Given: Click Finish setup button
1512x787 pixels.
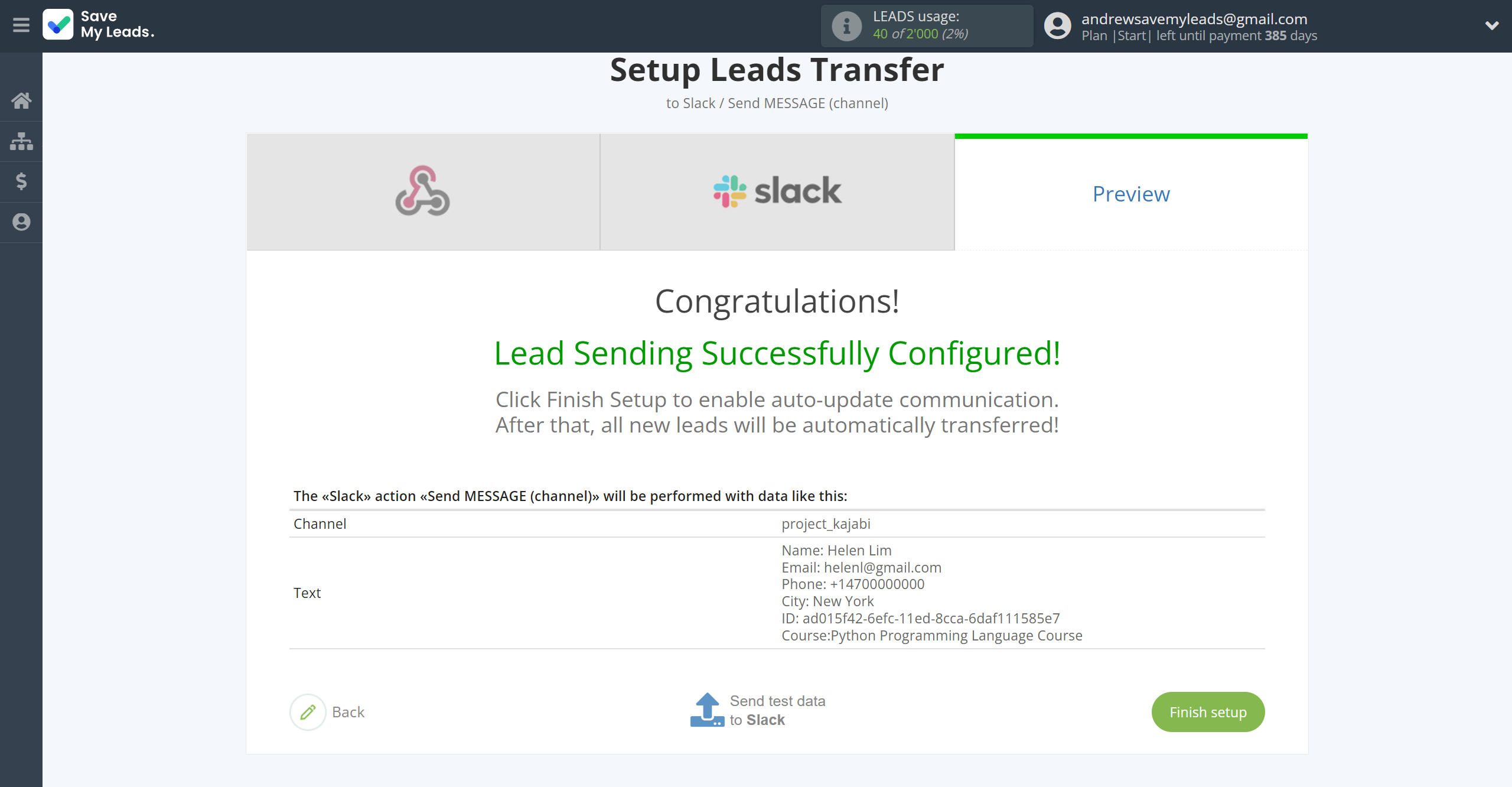Looking at the screenshot, I should (x=1208, y=712).
